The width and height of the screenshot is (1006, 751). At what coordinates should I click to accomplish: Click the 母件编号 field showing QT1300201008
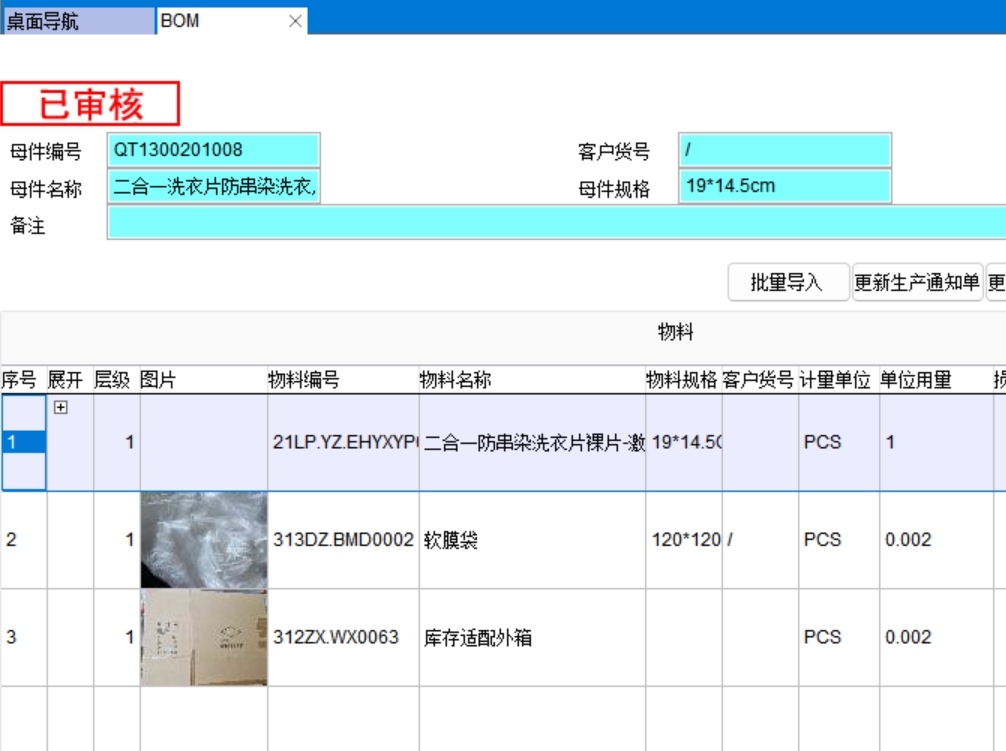click(214, 151)
